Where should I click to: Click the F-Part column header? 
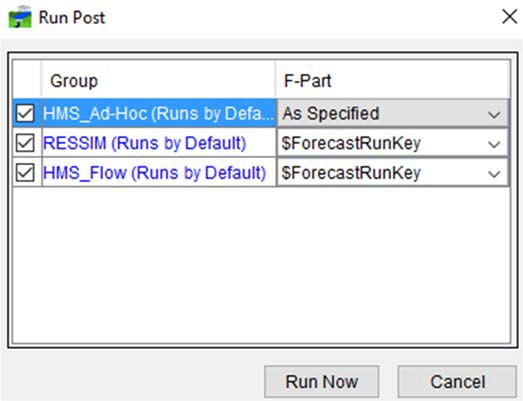pos(392,80)
